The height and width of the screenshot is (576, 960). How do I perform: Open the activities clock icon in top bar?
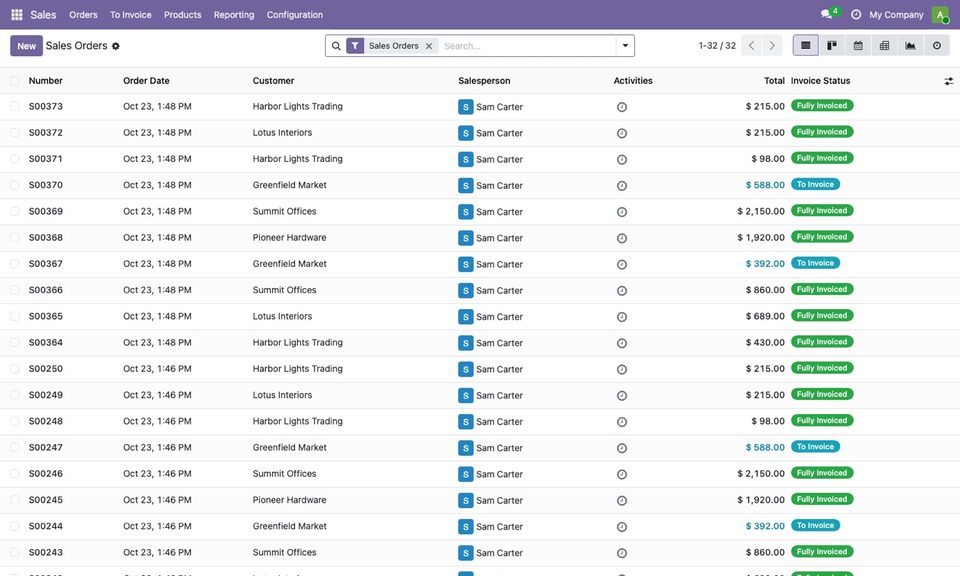855,15
